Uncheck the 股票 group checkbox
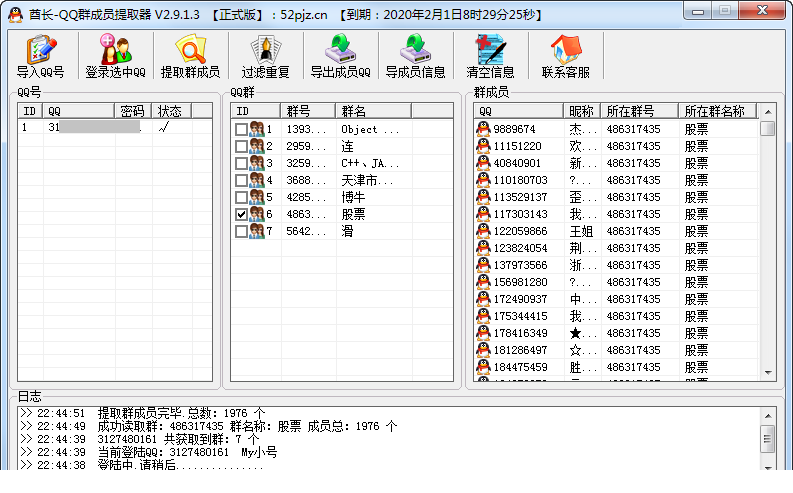793x493 pixels. (x=241, y=214)
